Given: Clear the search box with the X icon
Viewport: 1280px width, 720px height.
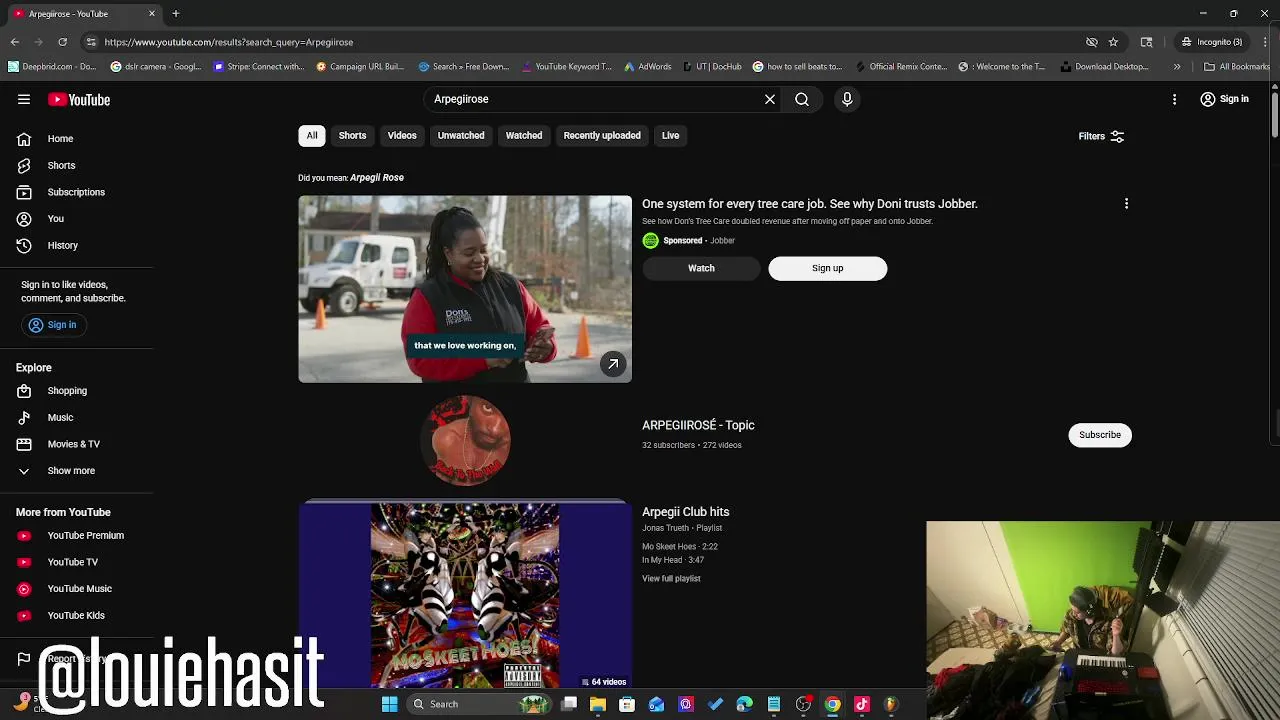Looking at the screenshot, I should [x=770, y=99].
